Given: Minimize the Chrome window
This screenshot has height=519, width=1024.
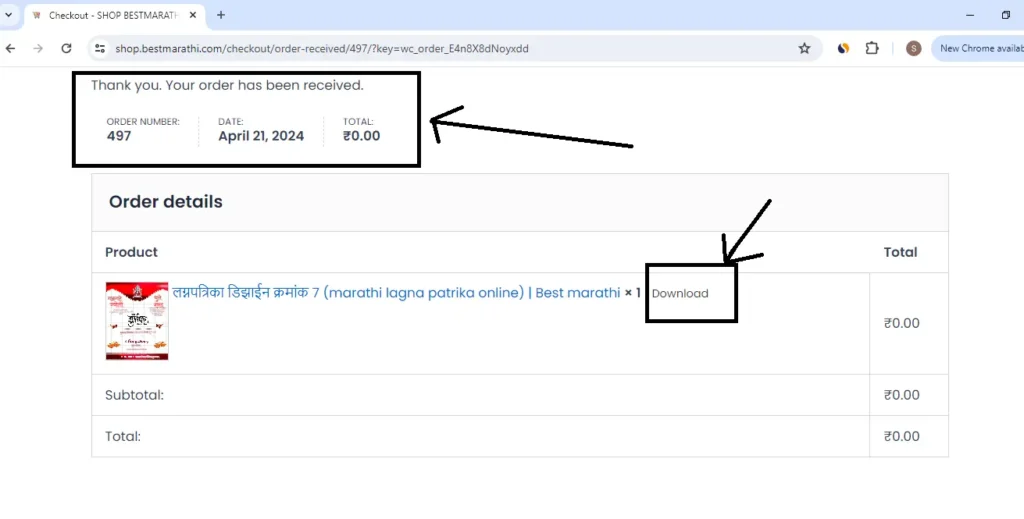Looking at the screenshot, I should [969, 15].
